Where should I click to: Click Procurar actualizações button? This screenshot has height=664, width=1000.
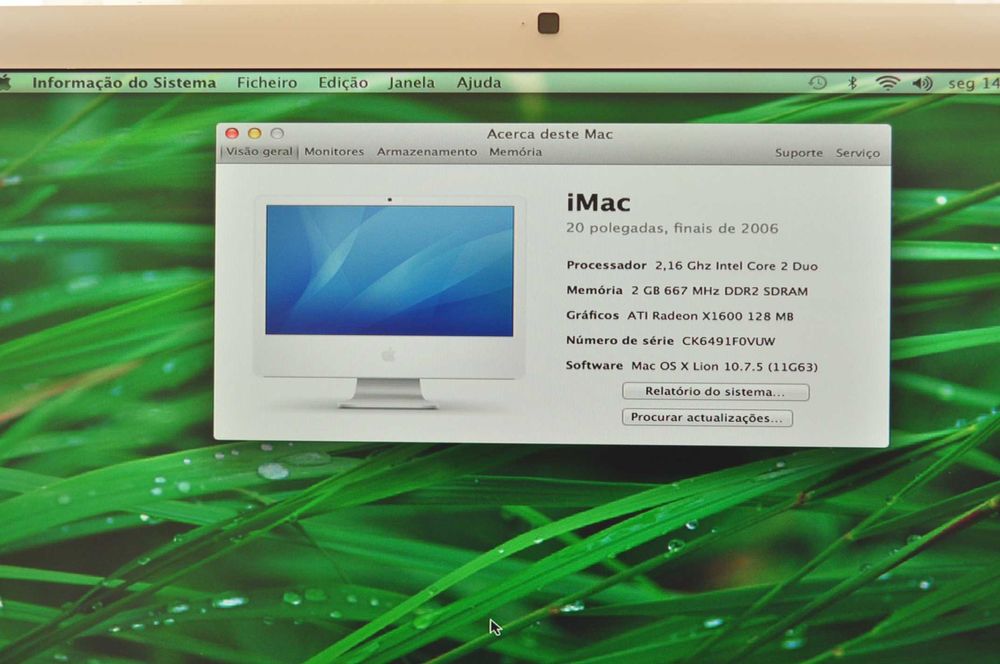[x=707, y=418]
